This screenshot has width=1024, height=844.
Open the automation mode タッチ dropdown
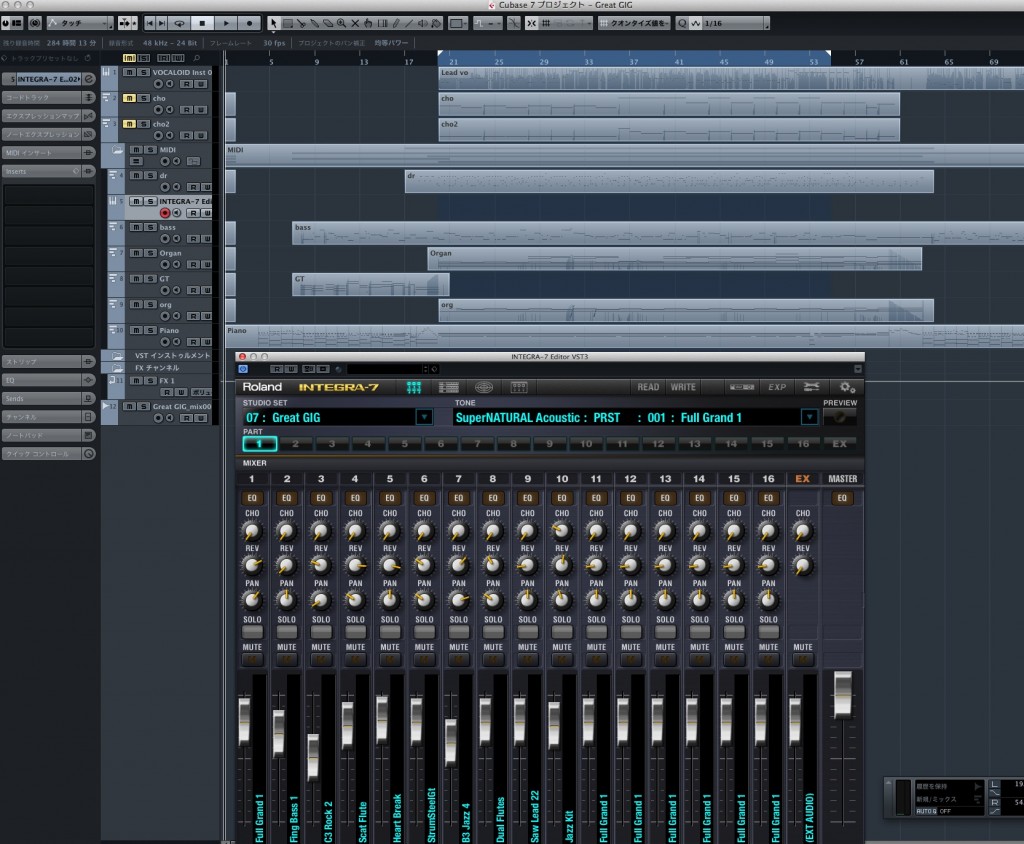[x=81, y=23]
